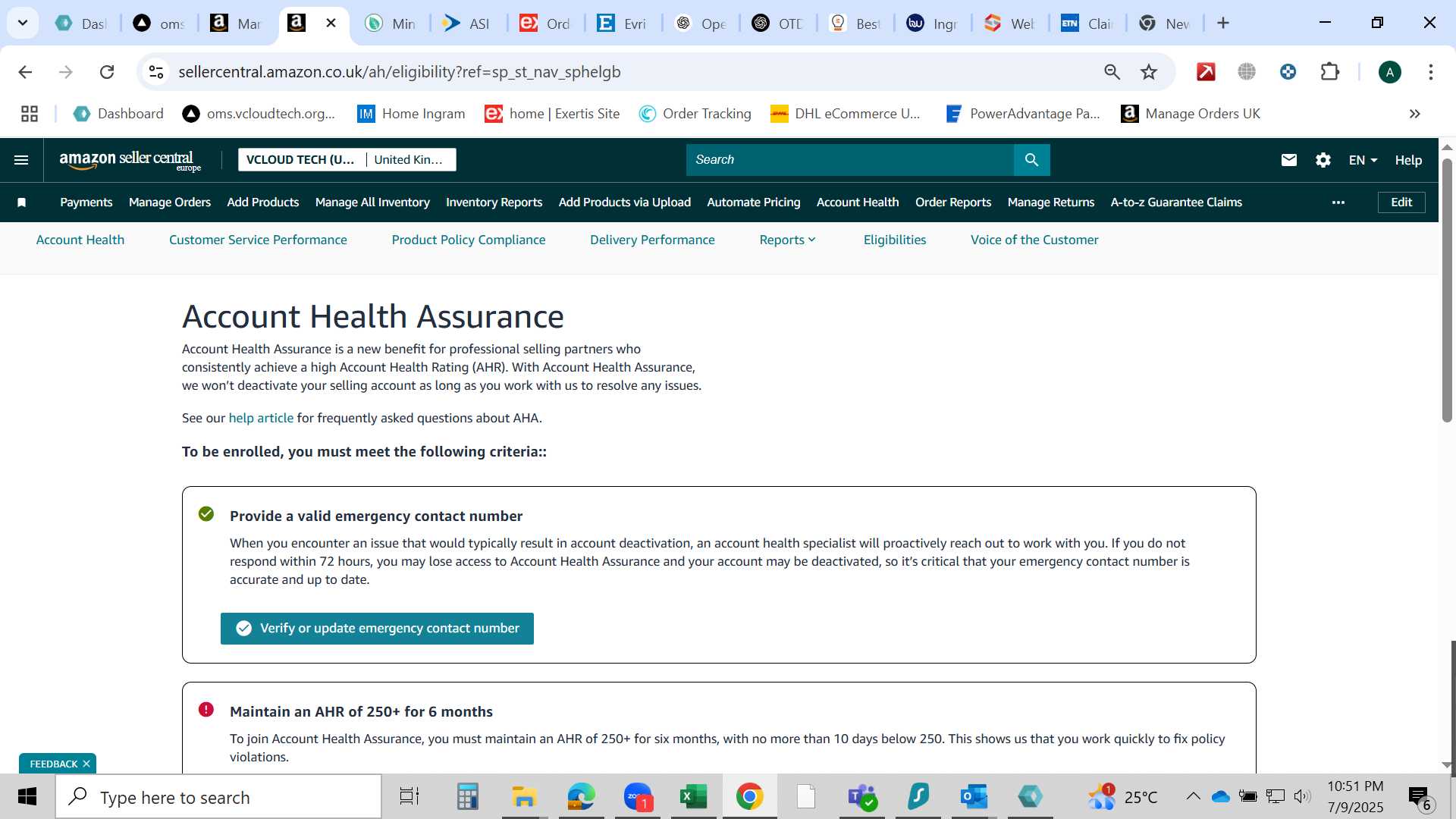Screen dimensions: 1456x819
Task: Click the Edit nav button
Action: (1401, 202)
